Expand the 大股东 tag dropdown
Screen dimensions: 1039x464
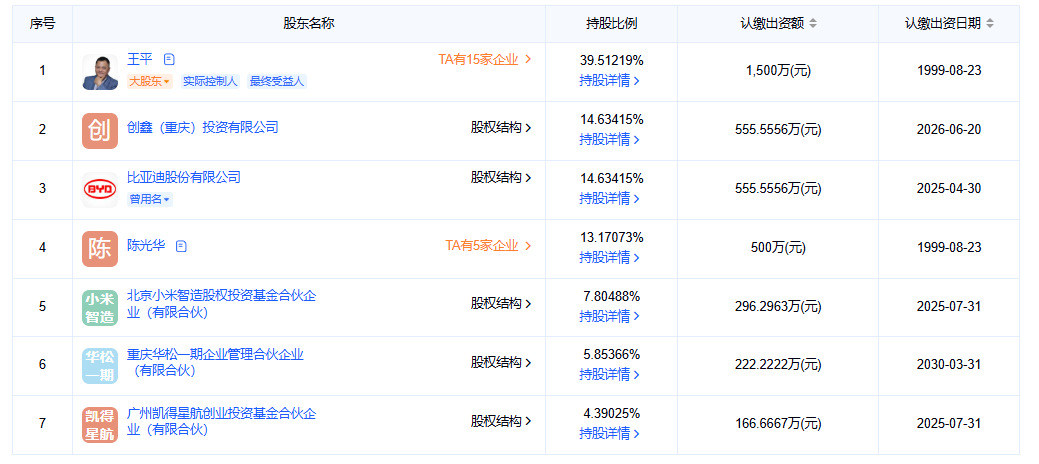(x=150, y=82)
